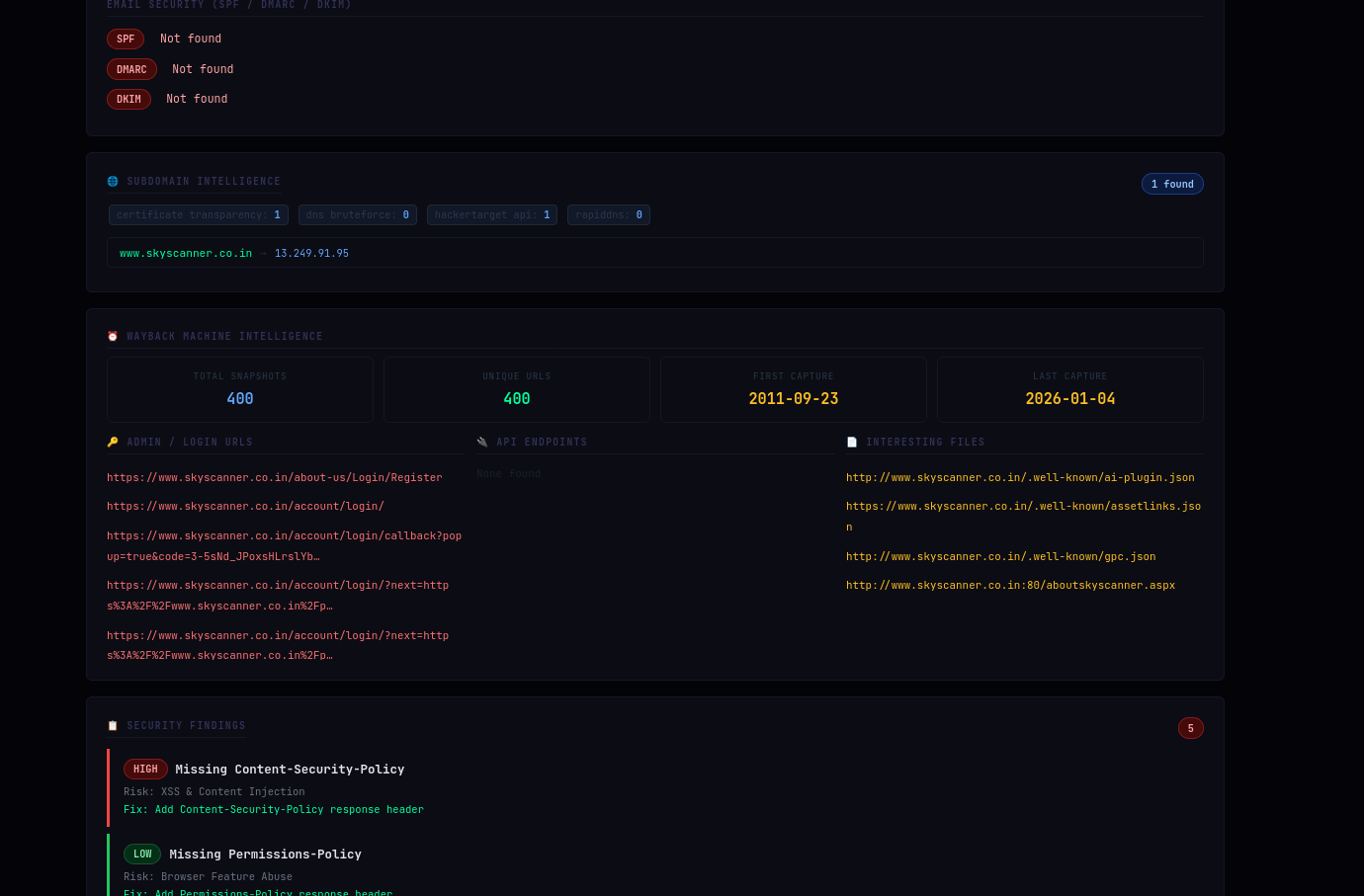Image resolution: width=1364 pixels, height=896 pixels.
Task: Click "Fix: Add Content-Security-Policy response header"
Action: 274,810
